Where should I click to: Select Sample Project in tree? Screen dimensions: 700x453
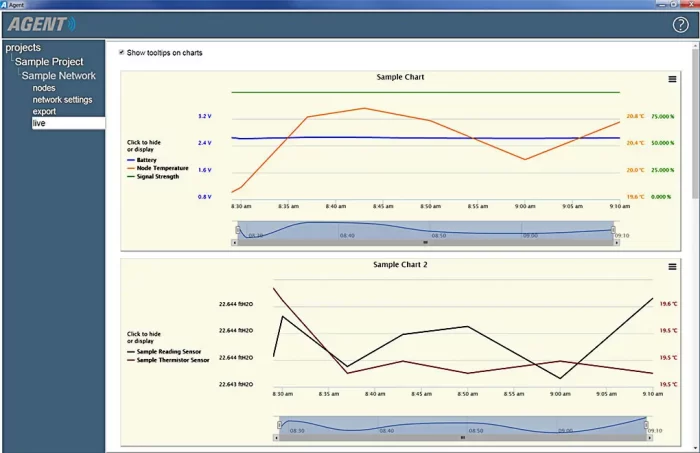point(49,62)
